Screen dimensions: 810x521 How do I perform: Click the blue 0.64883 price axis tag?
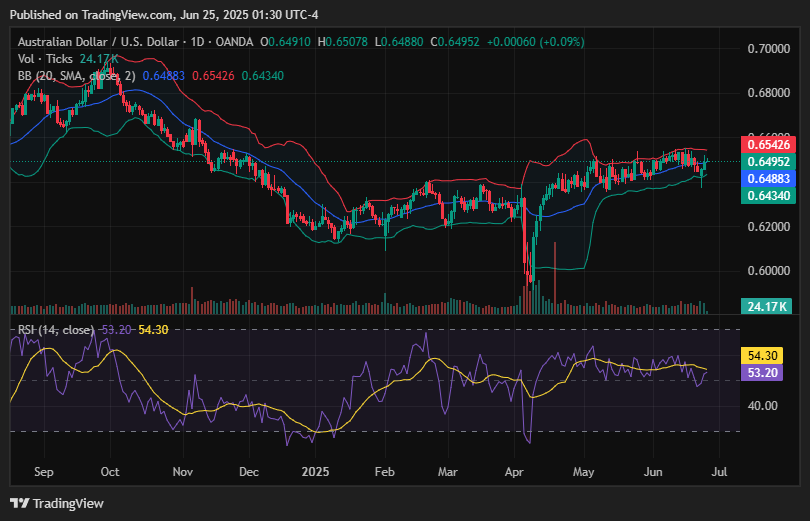coord(768,179)
